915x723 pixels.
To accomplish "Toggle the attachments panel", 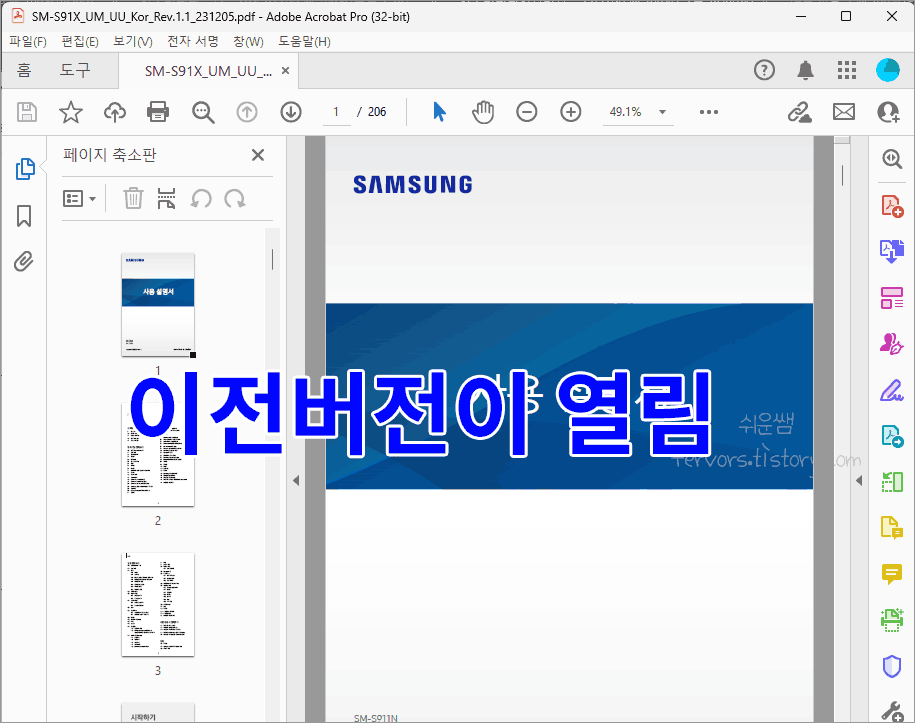I will point(23,261).
